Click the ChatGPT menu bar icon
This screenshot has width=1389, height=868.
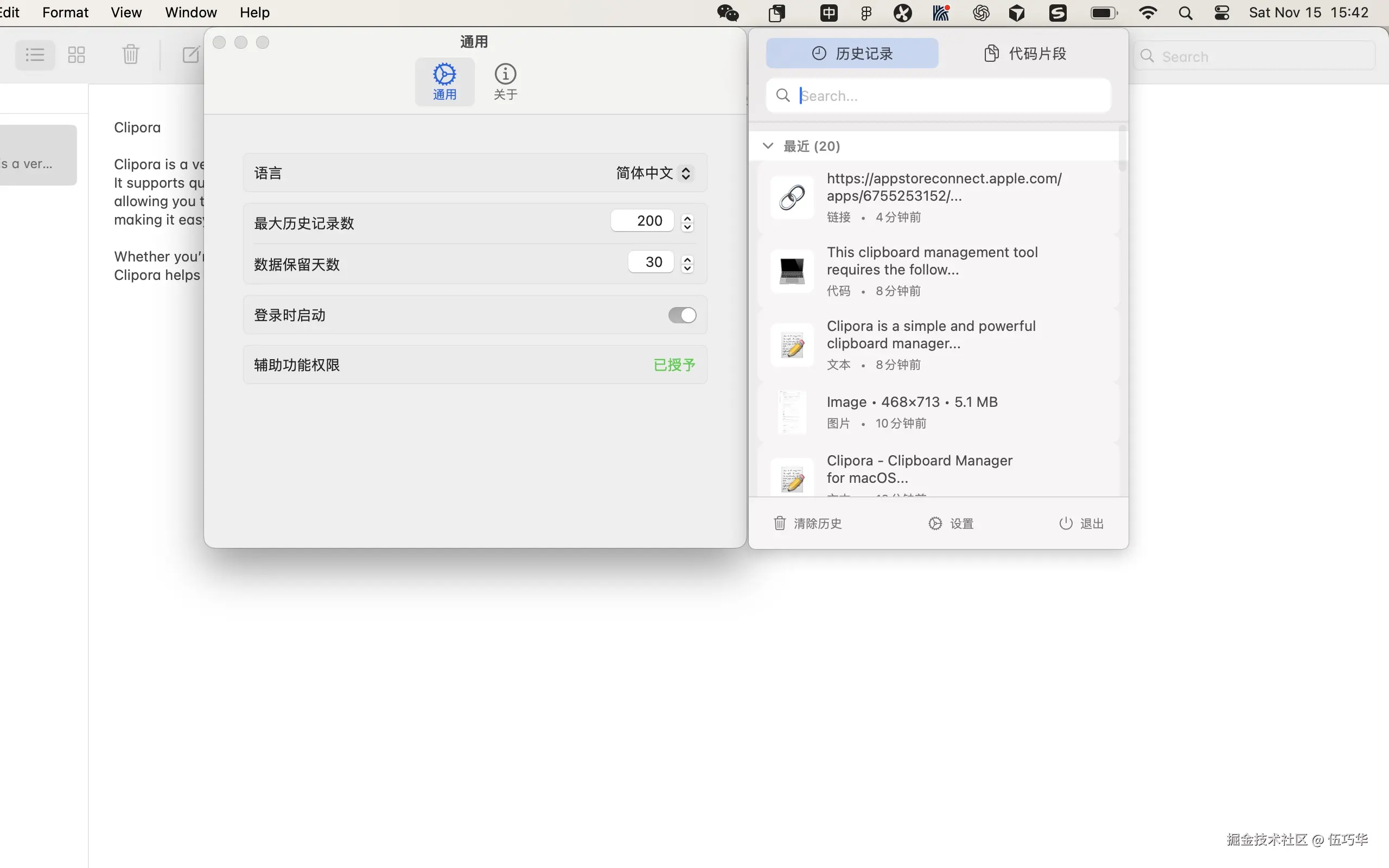pos(981,12)
